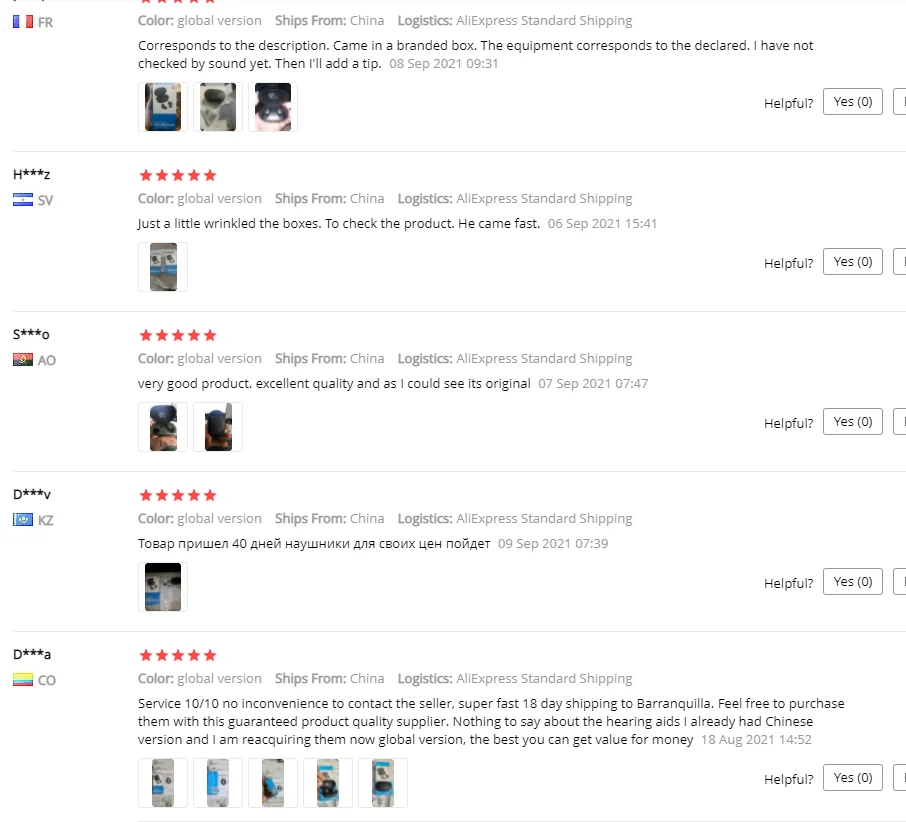Open first photo in D***a review
Image resolution: width=906 pixels, height=822 pixels.
[163, 783]
